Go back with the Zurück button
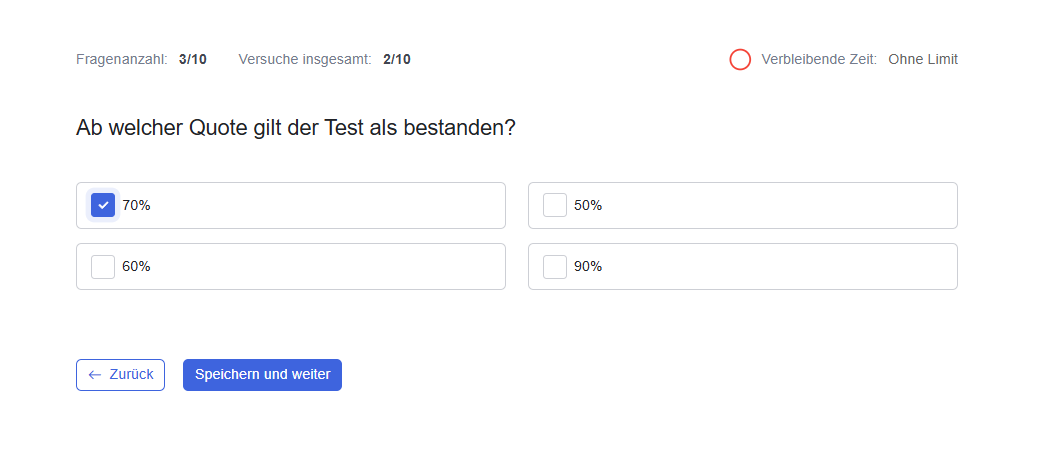The height and width of the screenshot is (469, 1040). [x=120, y=375]
